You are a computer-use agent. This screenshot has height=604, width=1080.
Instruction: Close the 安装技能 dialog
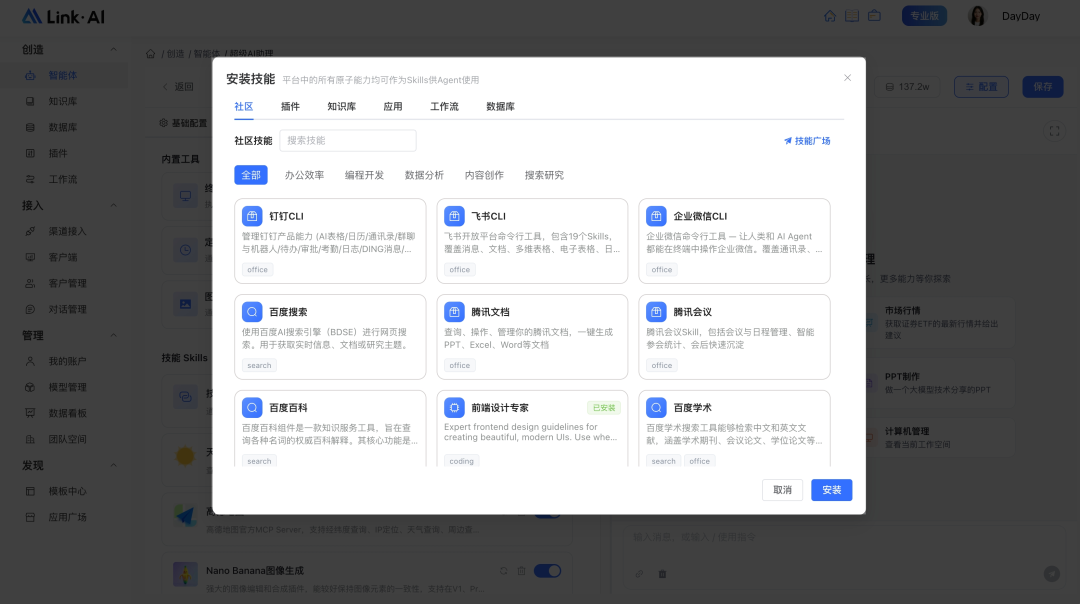[x=847, y=78]
